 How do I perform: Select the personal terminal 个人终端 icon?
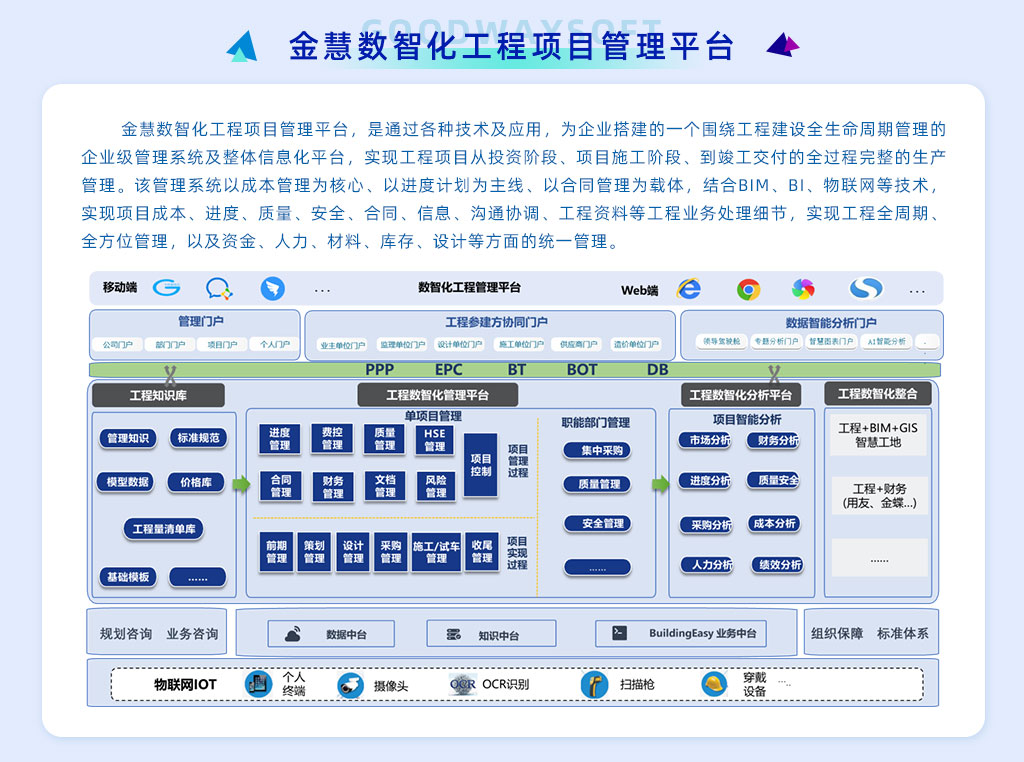[259, 685]
